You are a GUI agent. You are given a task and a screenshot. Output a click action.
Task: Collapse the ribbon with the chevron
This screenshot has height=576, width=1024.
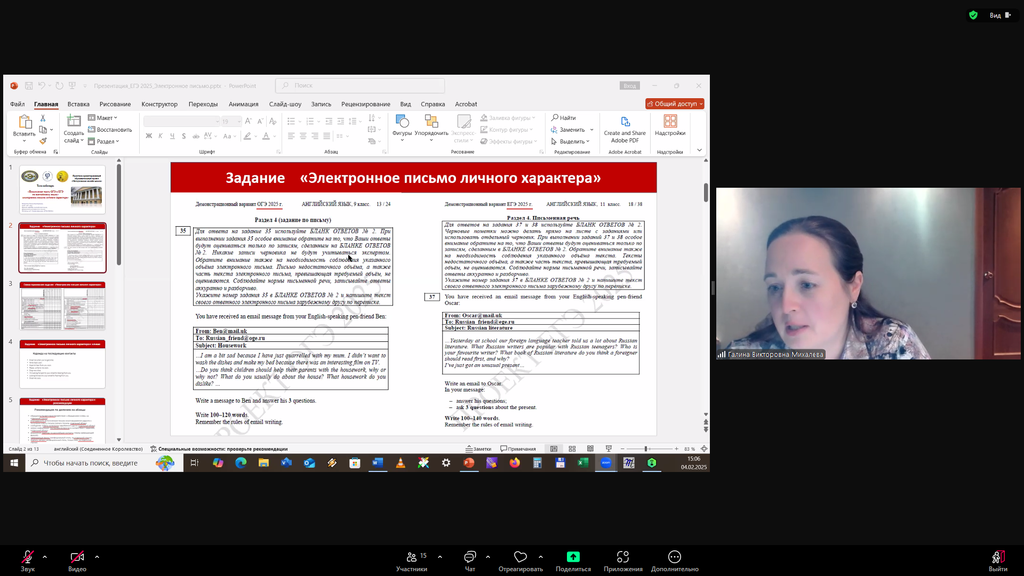coord(699,150)
